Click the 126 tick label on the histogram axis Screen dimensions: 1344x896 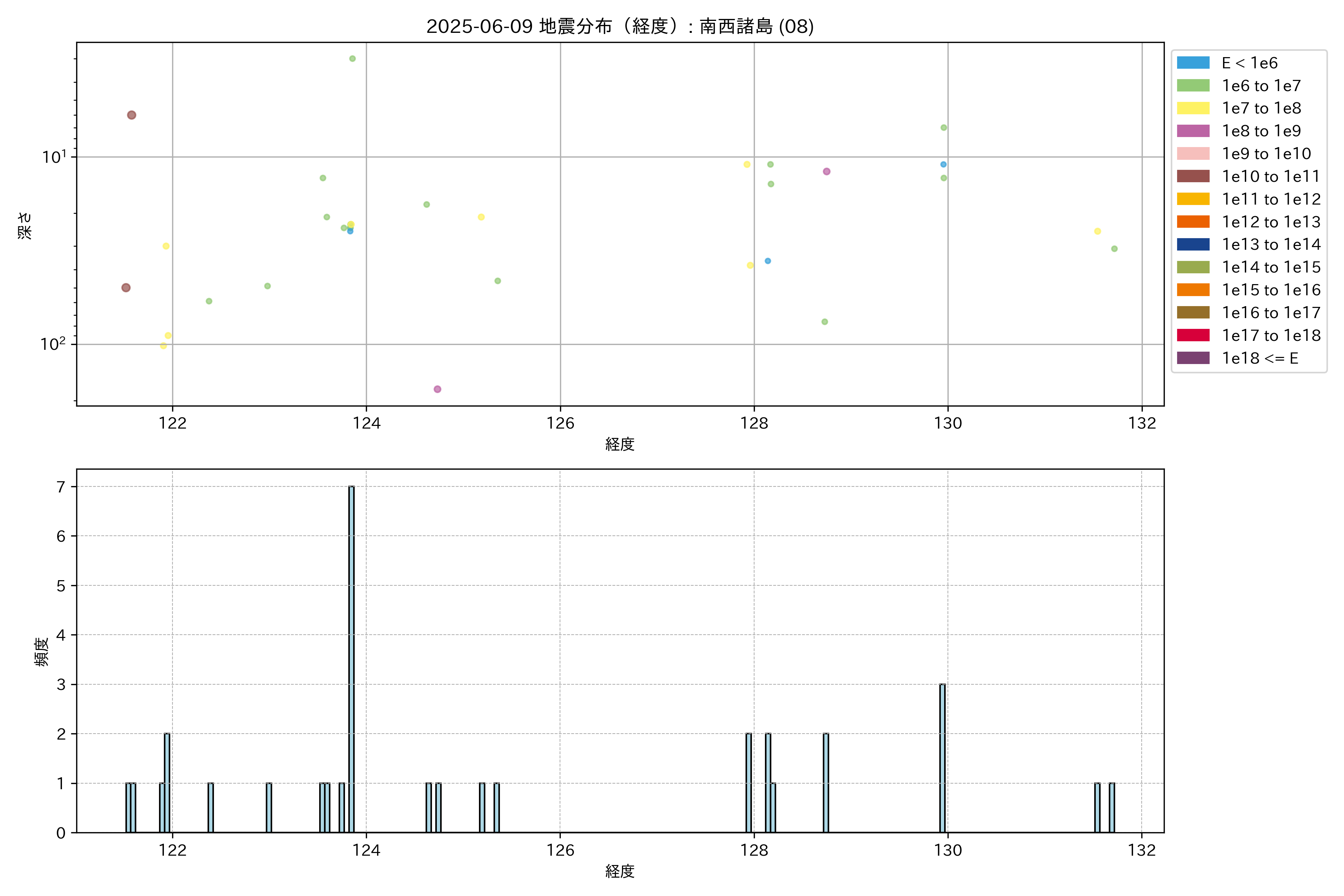[x=560, y=850]
